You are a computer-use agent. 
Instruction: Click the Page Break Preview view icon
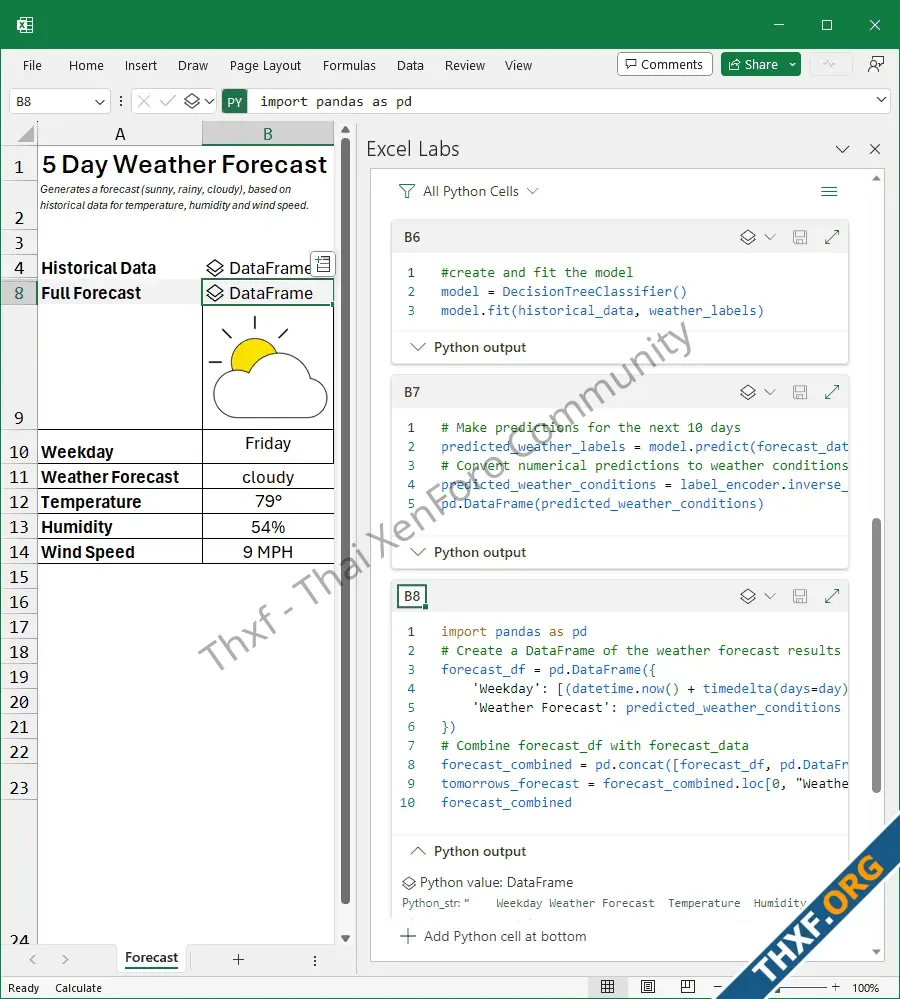point(688,987)
